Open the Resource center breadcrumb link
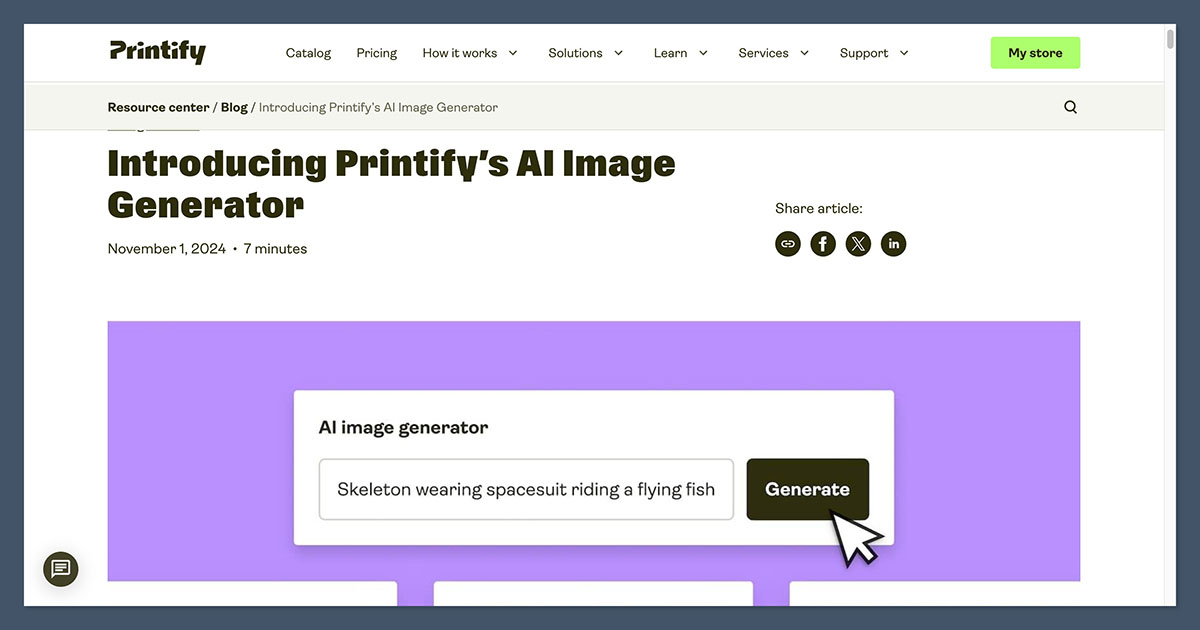This screenshot has width=1200, height=630. tap(158, 106)
